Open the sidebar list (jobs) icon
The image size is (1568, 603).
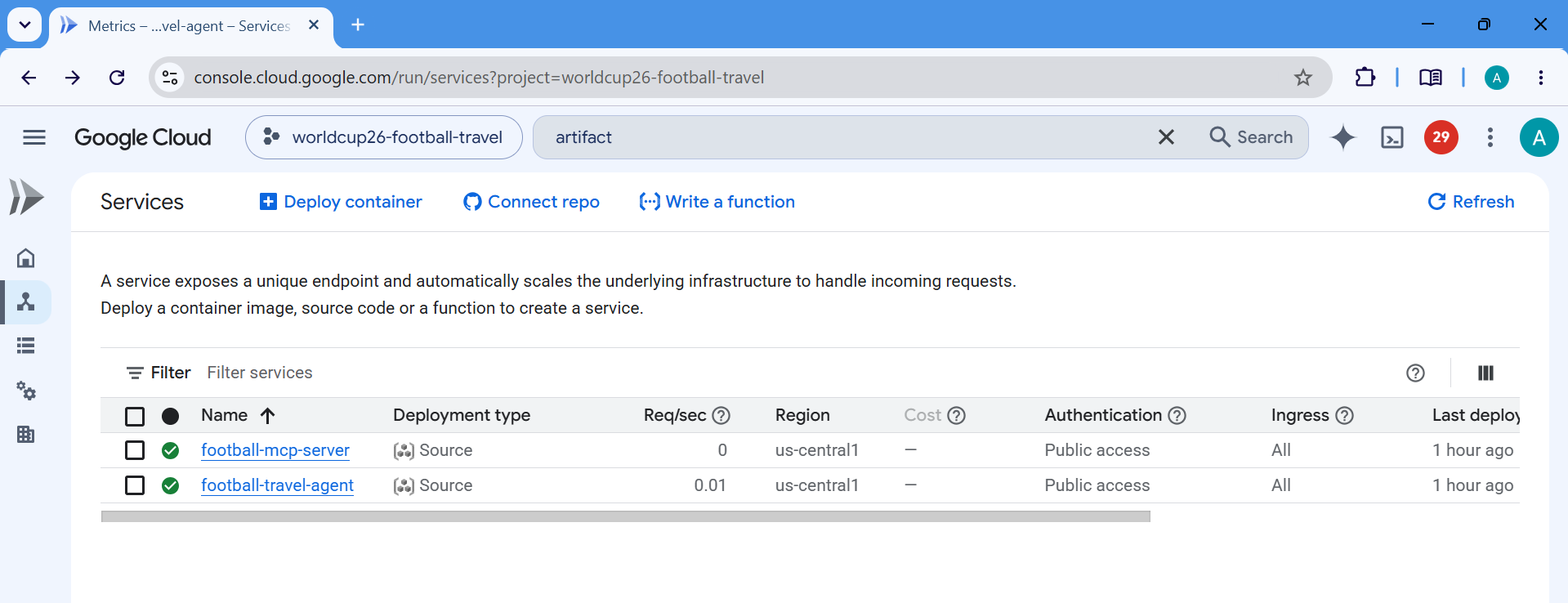pos(26,346)
